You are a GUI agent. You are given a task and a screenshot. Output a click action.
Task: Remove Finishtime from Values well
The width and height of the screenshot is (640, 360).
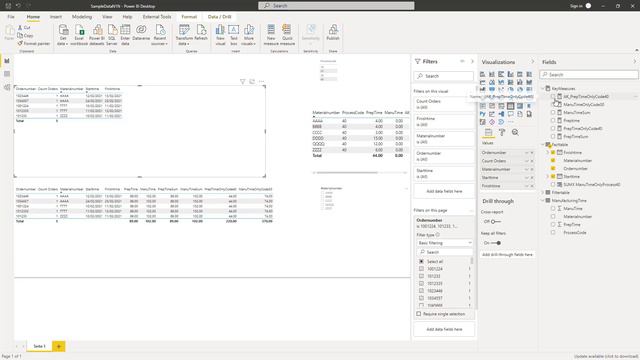click(531, 186)
